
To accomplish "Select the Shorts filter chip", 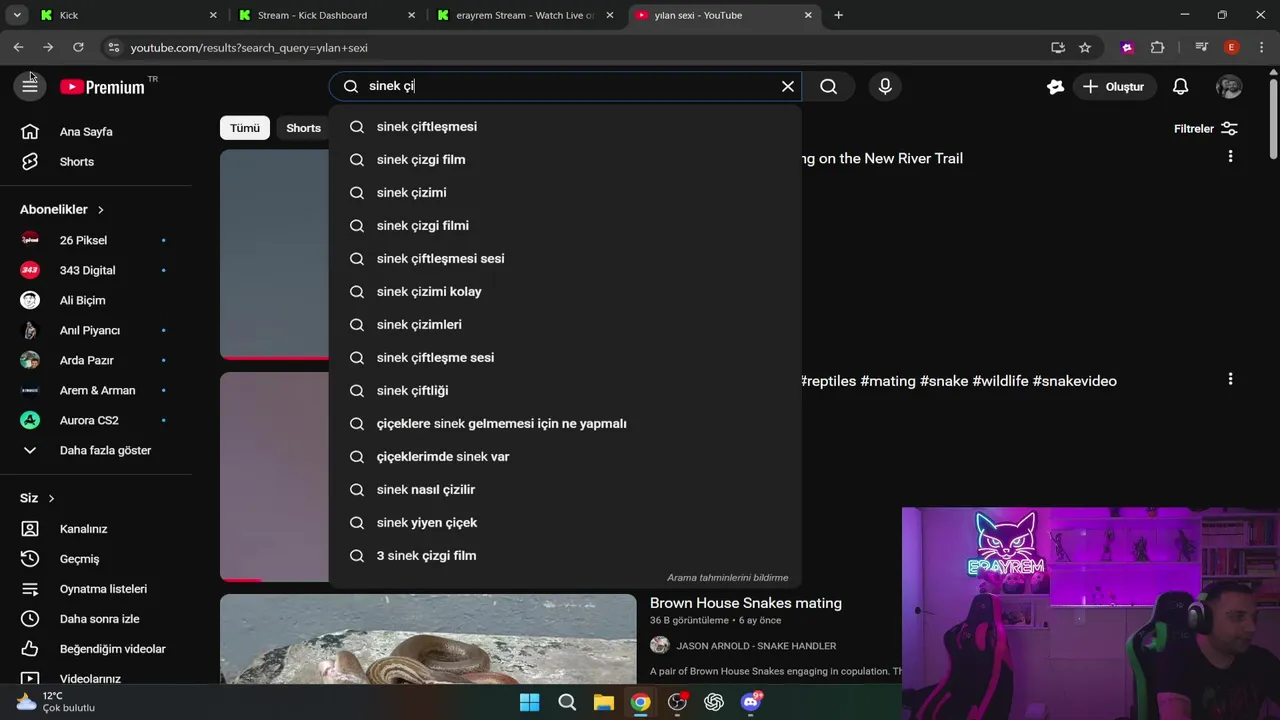I will 303,128.
